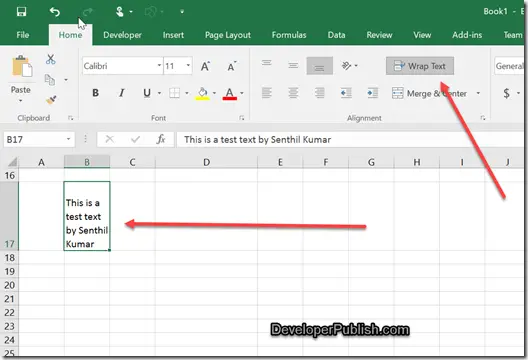Open the Developer tab
The width and height of the screenshot is (528, 360).
[122, 35]
